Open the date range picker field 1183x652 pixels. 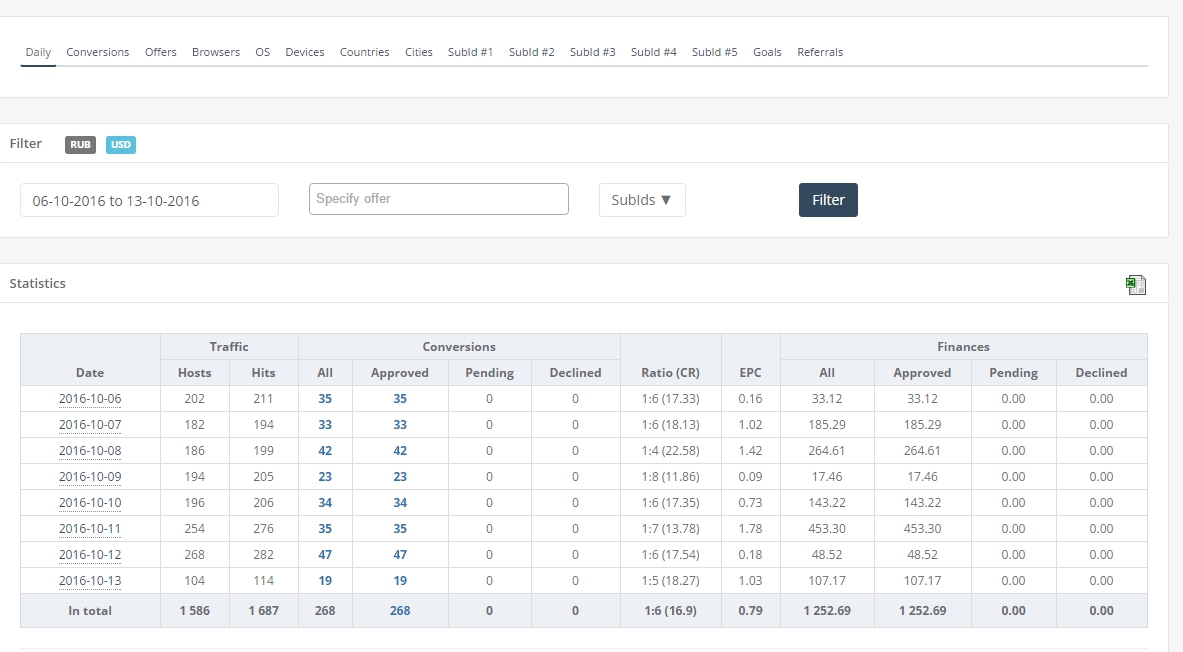click(149, 200)
